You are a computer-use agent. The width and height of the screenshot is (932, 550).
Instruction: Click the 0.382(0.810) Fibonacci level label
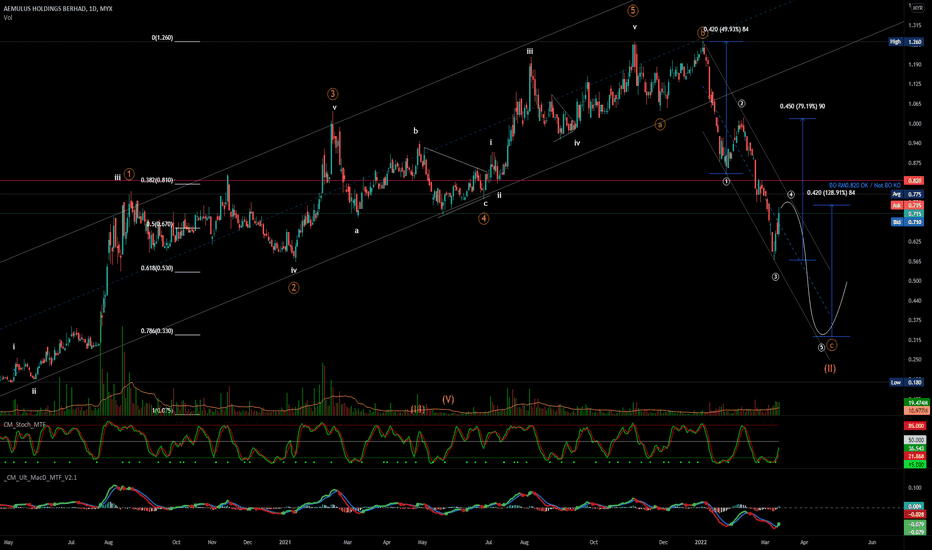click(157, 180)
